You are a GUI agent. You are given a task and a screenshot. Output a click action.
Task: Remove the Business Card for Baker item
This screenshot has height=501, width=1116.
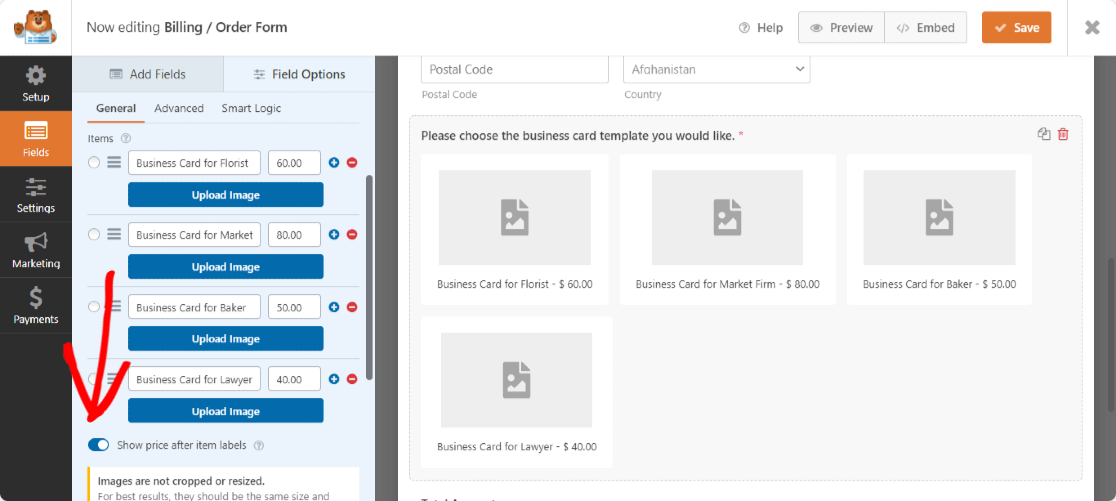[x=352, y=307]
